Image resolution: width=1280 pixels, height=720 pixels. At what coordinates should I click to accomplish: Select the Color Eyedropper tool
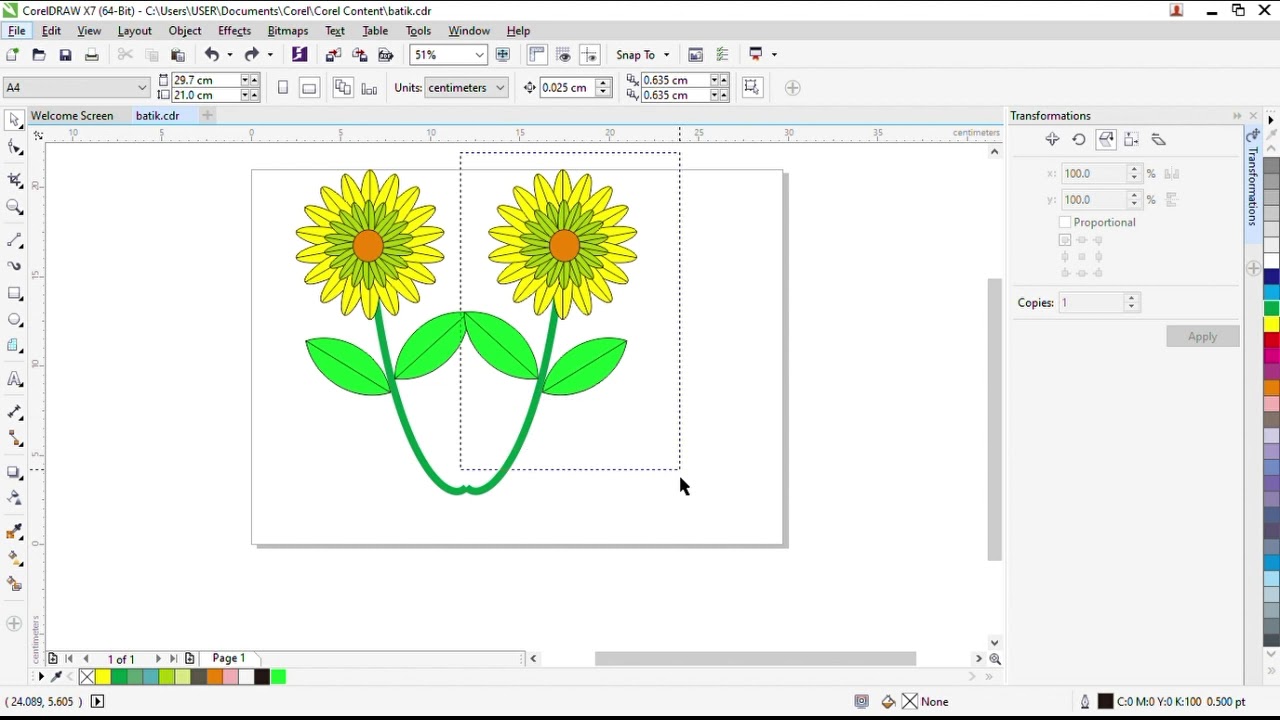(x=14, y=532)
